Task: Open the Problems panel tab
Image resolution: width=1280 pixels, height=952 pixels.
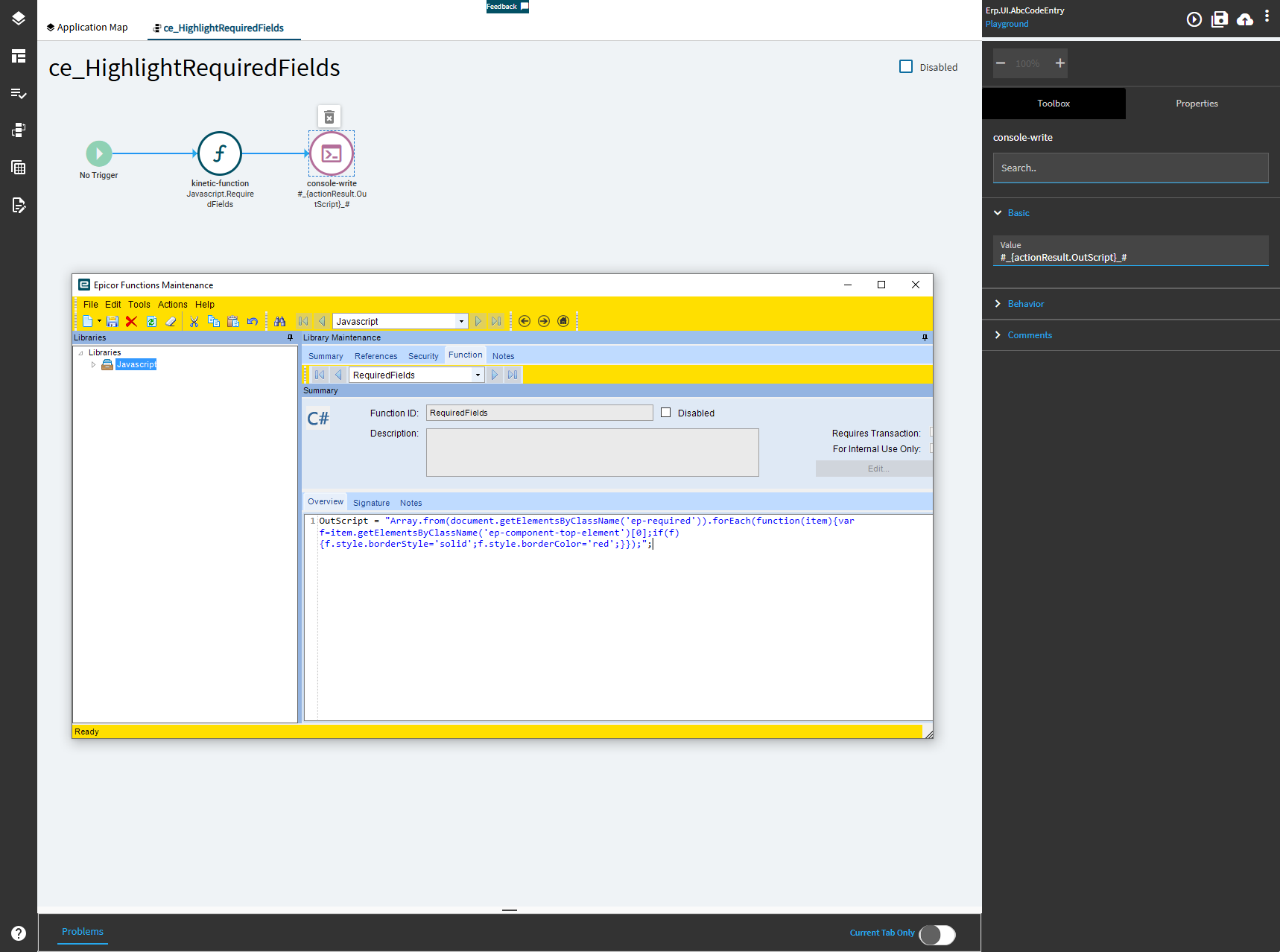Action: point(83,932)
